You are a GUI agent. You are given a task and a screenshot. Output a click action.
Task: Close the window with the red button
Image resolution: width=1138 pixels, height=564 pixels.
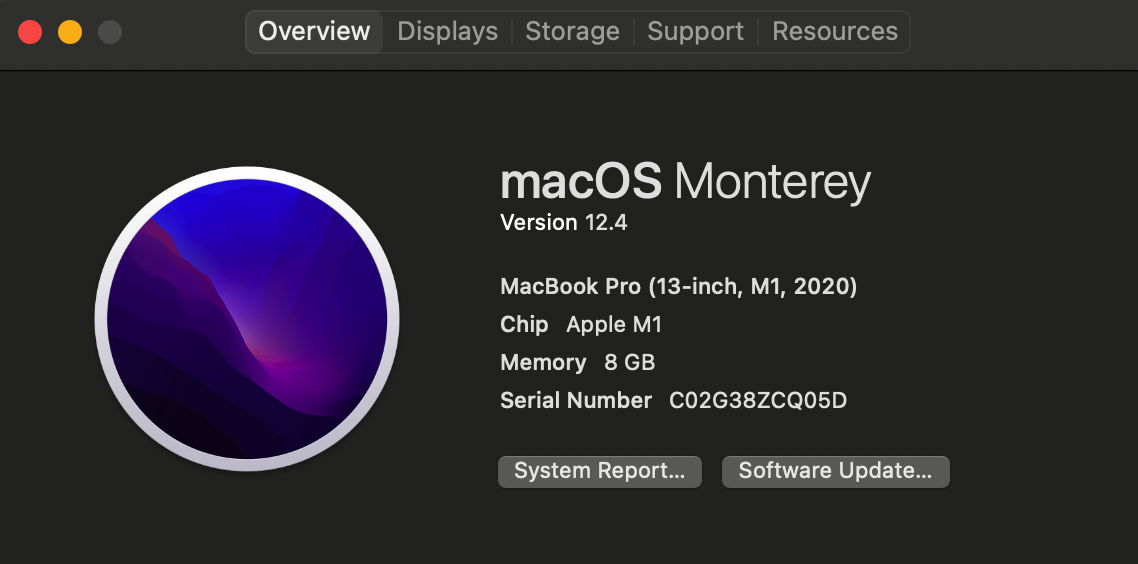click(x=30, y=32)
